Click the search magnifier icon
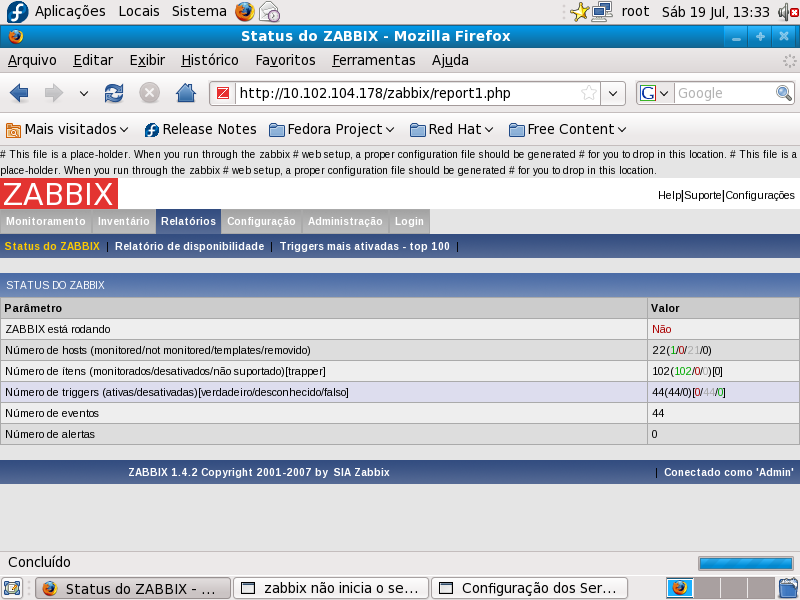The image size is (800, 600). tap(783, 93)
